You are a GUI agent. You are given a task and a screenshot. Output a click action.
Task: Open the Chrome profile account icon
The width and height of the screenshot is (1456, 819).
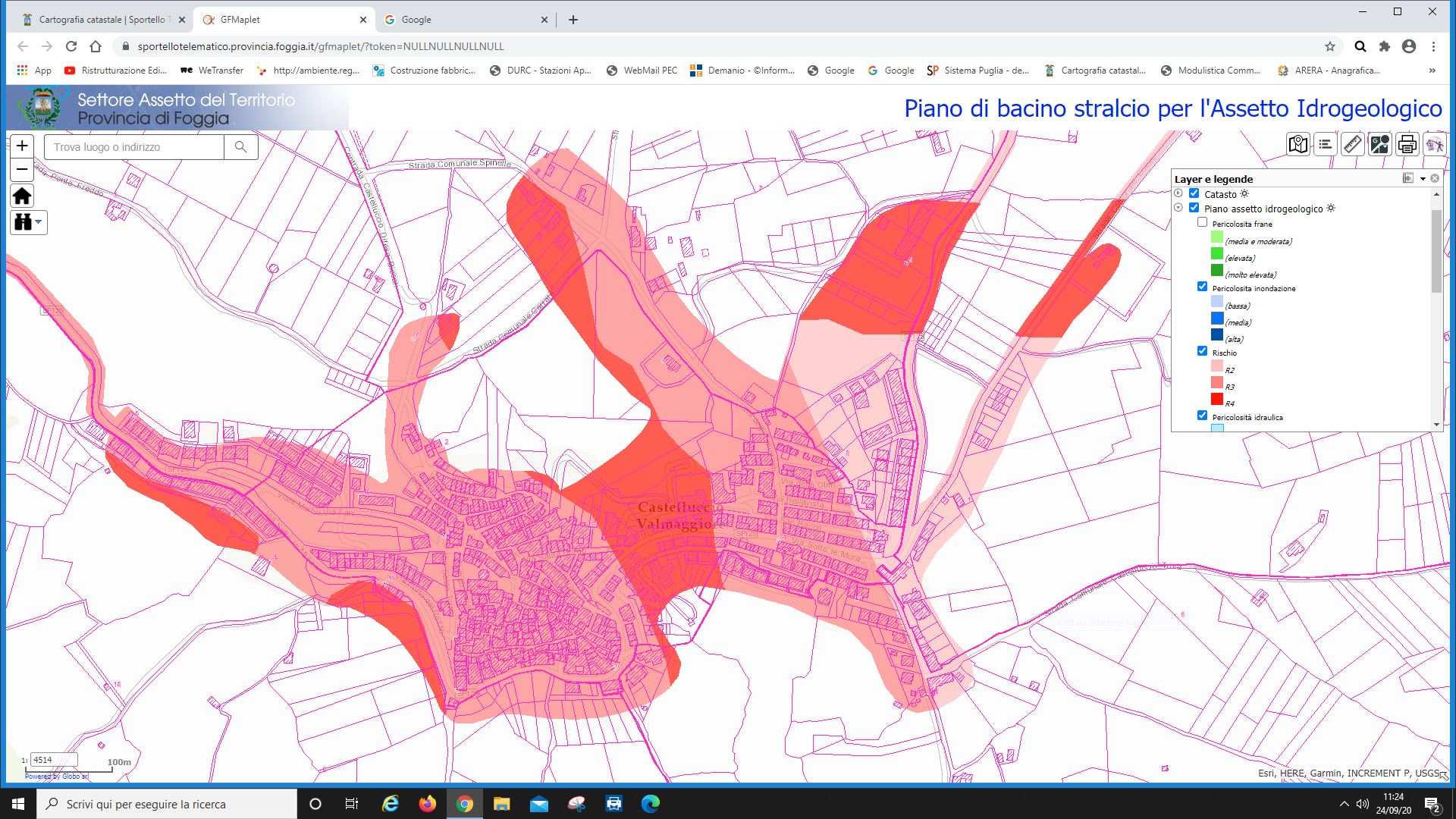tap(1409, 46)
